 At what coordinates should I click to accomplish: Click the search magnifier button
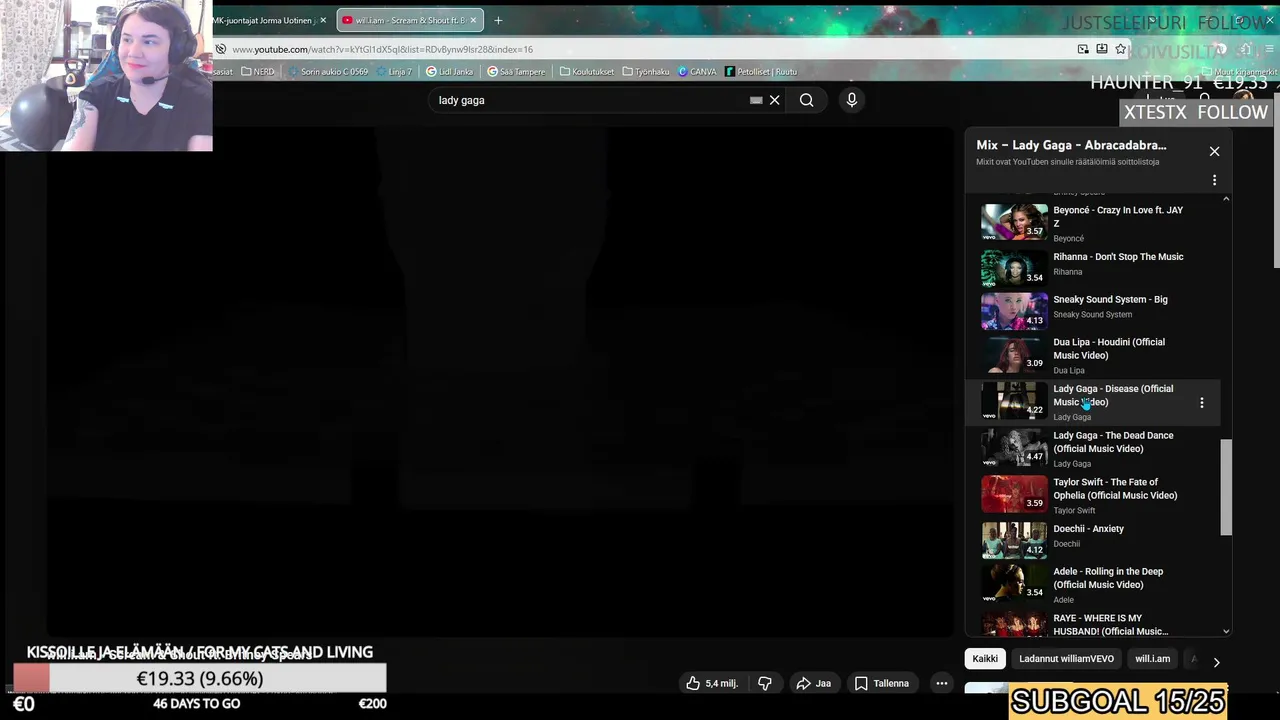pyautogui.click(x=806, y=100)
